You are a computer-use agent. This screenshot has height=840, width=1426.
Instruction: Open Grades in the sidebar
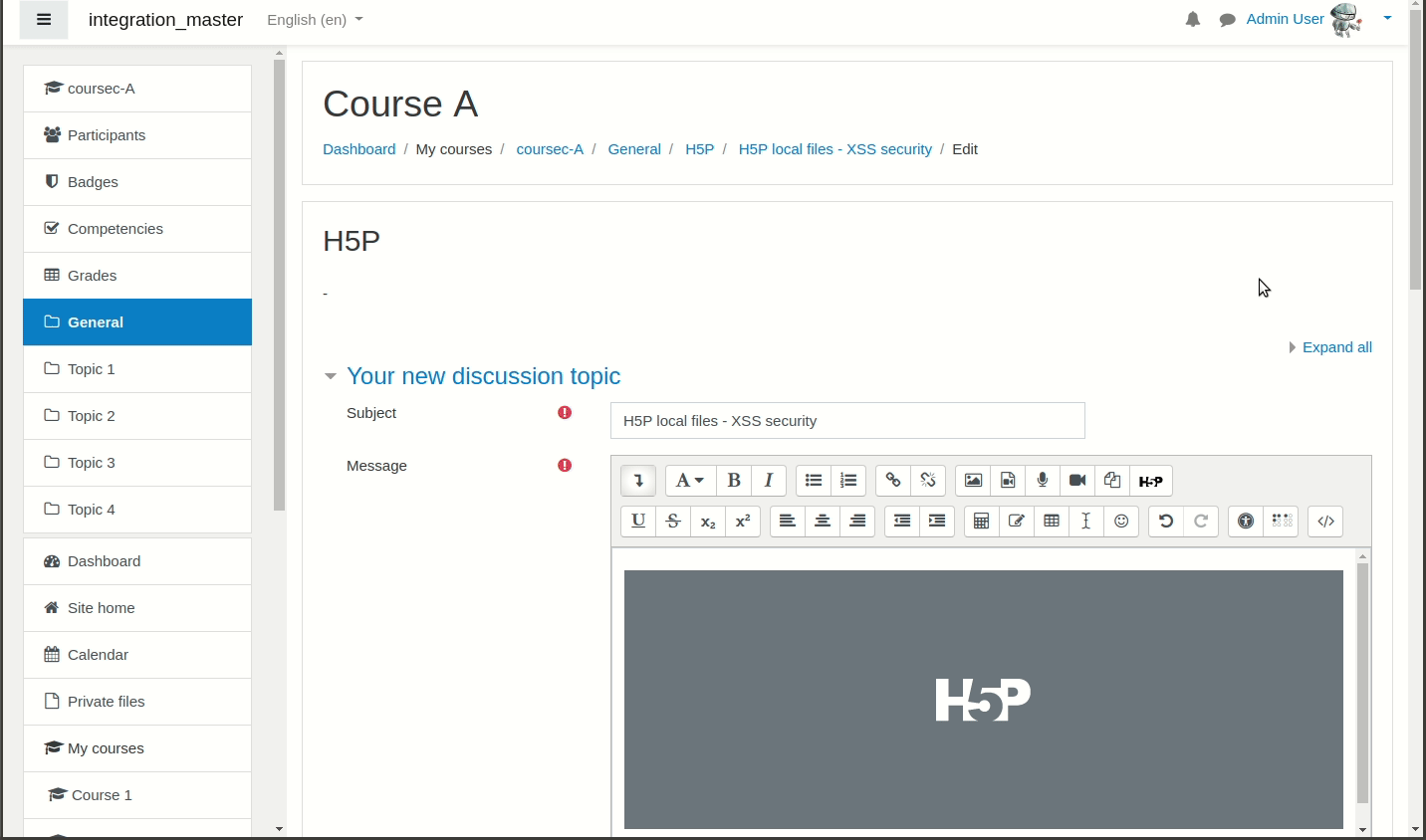click(137, 276)
